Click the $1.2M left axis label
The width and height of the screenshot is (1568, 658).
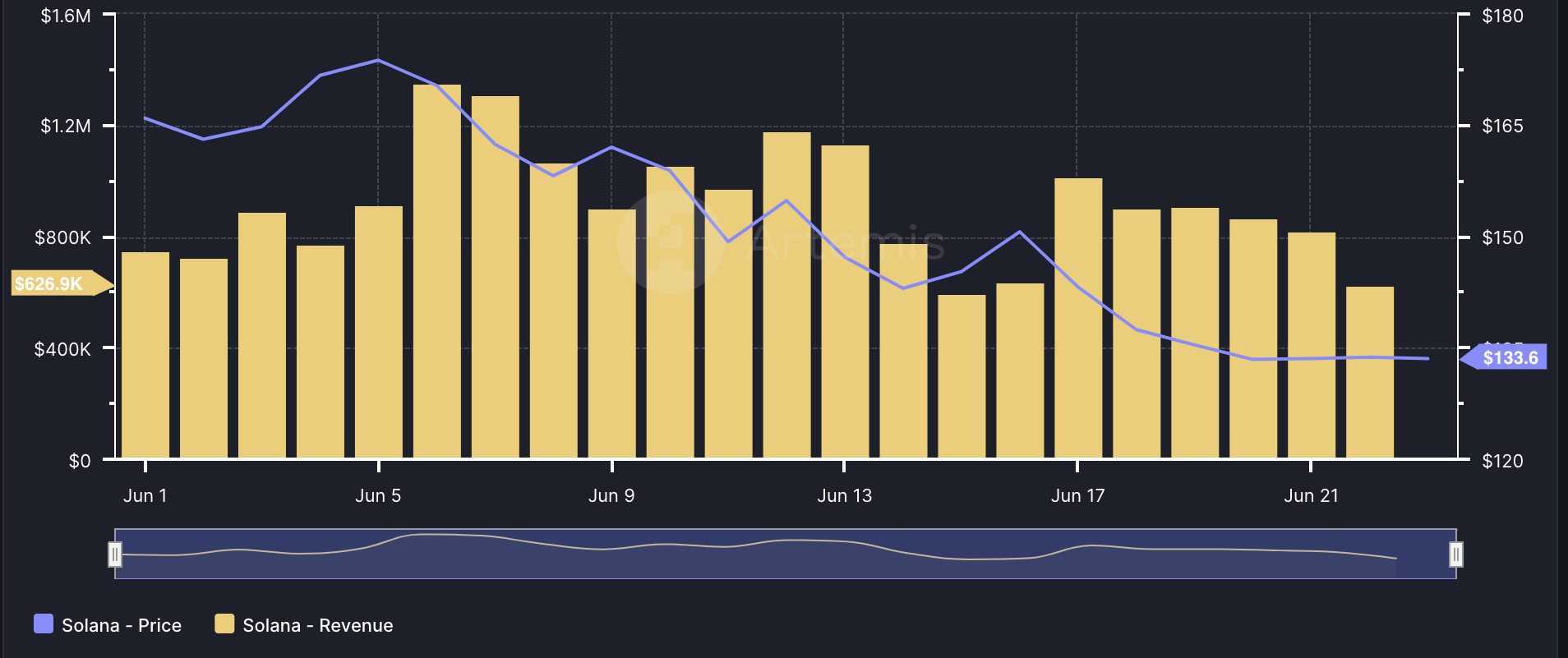[66, 126]
